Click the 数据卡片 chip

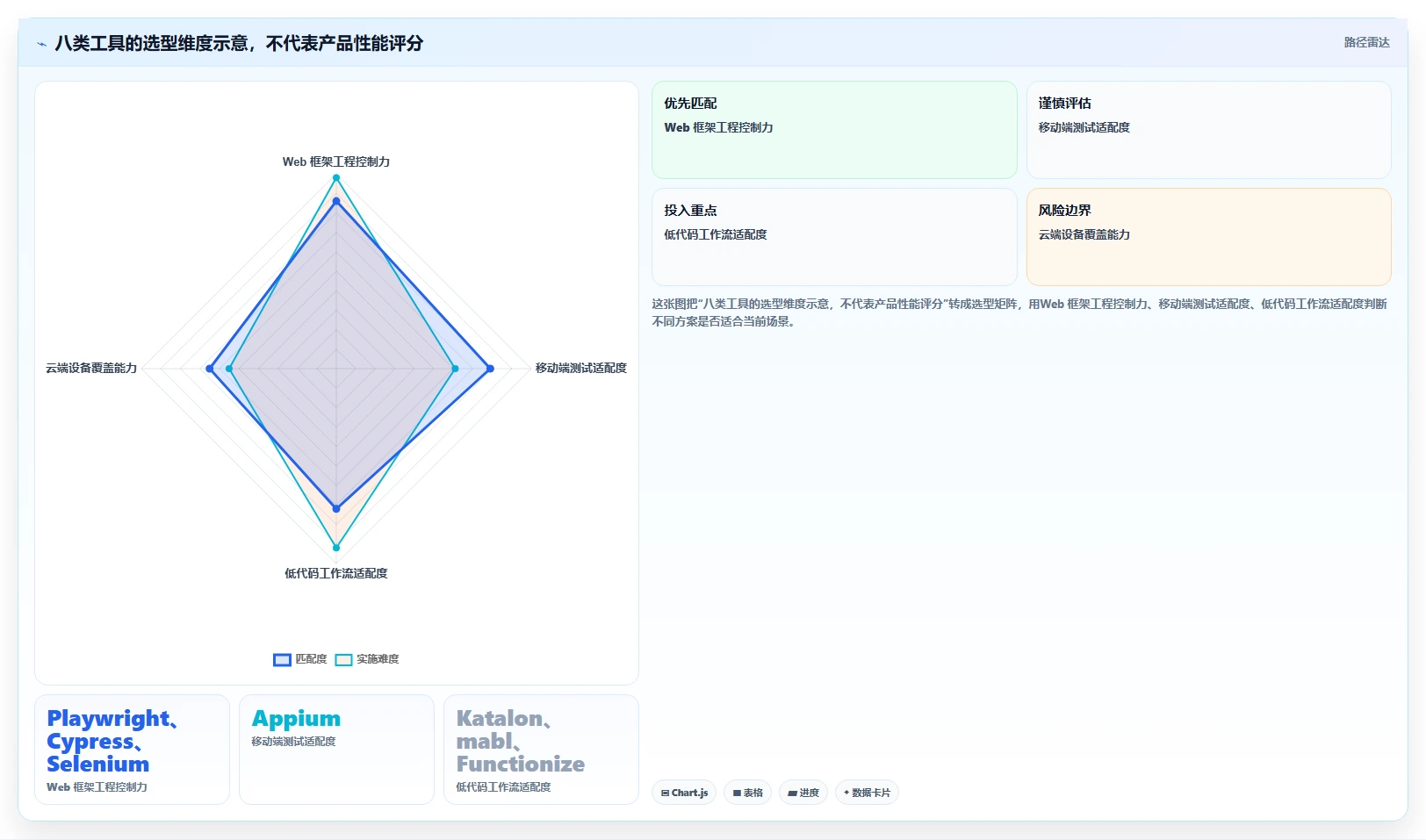click(x=867, y=793)
